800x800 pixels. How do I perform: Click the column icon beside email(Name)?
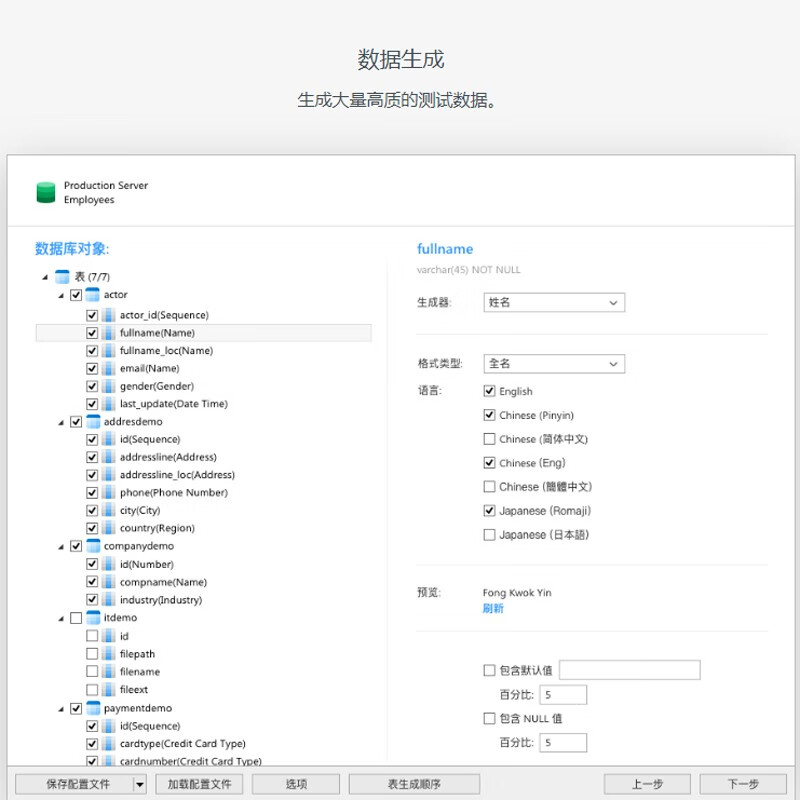coord(109,368)
